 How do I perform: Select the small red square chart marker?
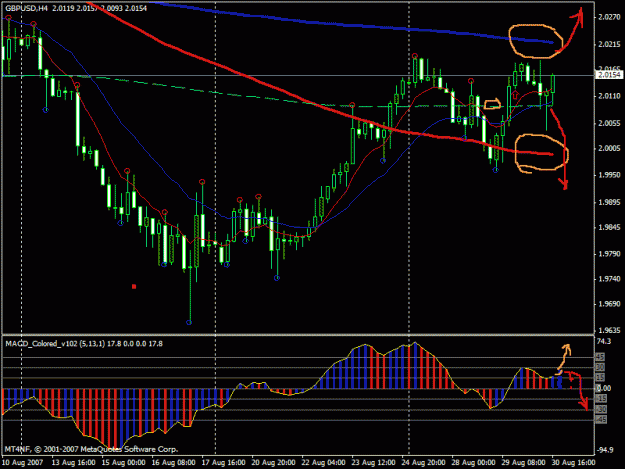pyautogui.click(x=134, y=287)
